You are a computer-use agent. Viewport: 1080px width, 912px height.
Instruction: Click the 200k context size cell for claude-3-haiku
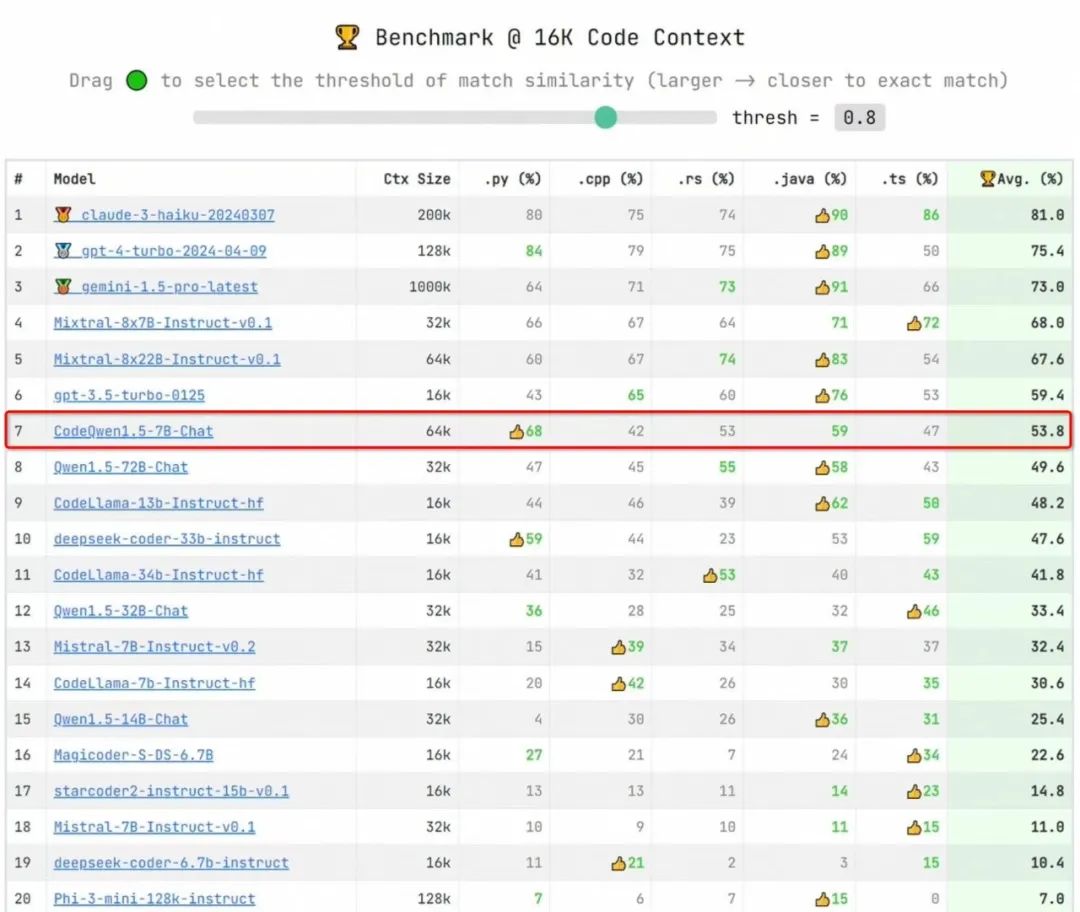(x=434, y=215)
